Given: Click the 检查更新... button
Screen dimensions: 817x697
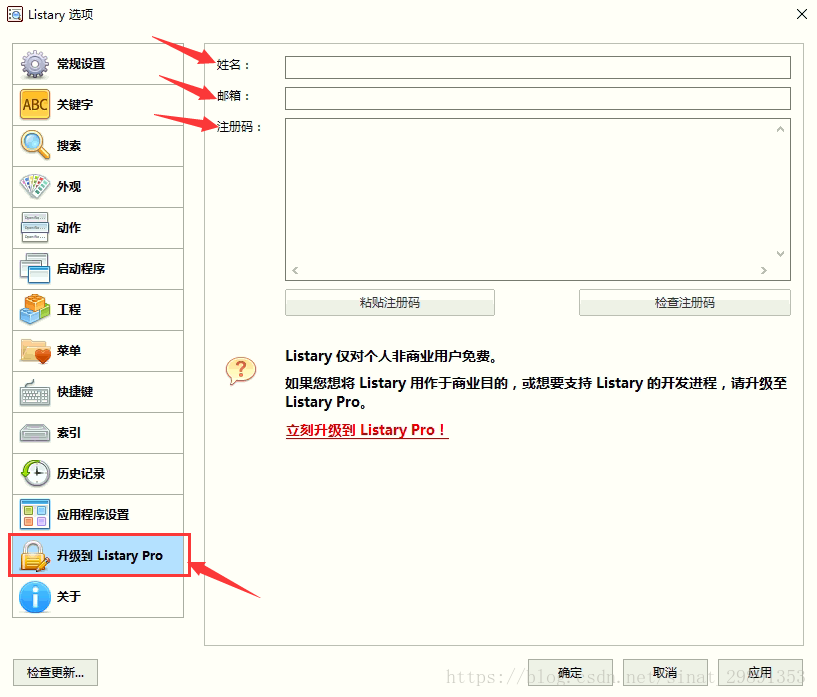Looking at the screenshot, I should 55,673.
